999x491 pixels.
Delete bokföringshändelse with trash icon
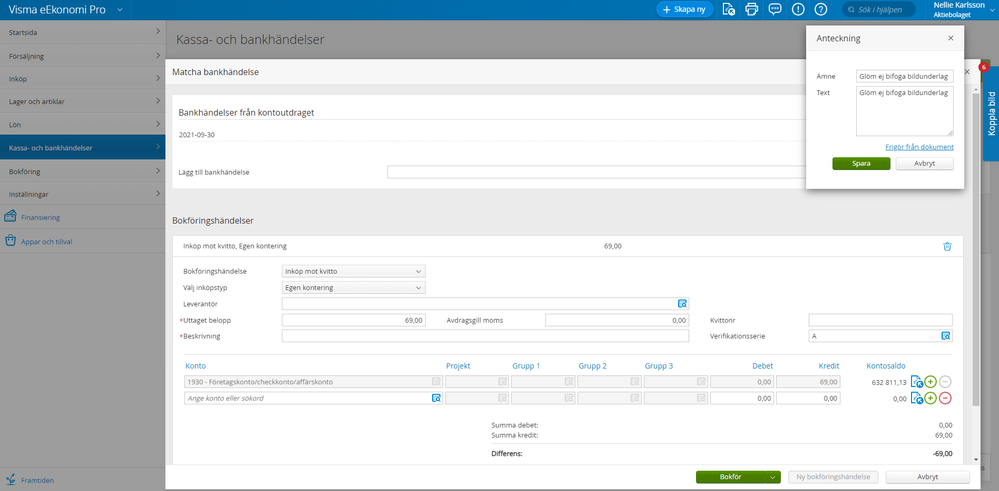(x=947, y=246)
